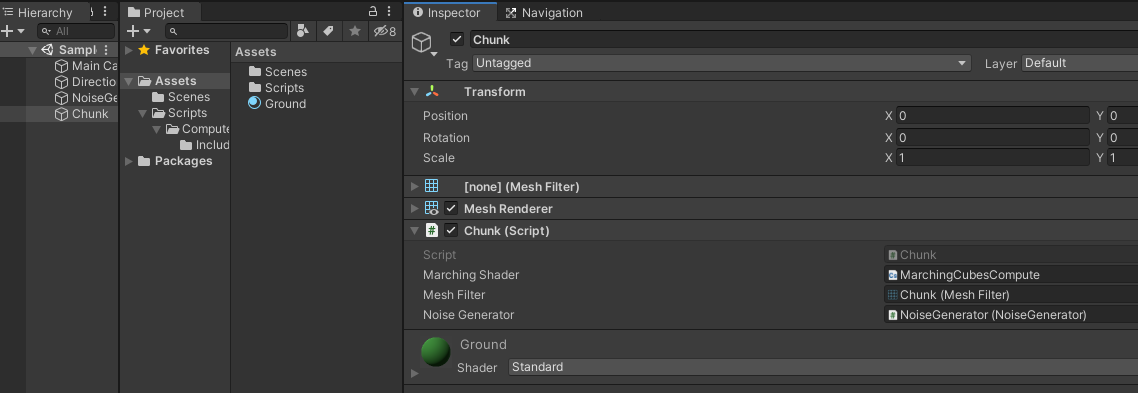Open the Project panel kebab menu
Image resolution: width=1138 pixels, height=393 pixels.
390,12
